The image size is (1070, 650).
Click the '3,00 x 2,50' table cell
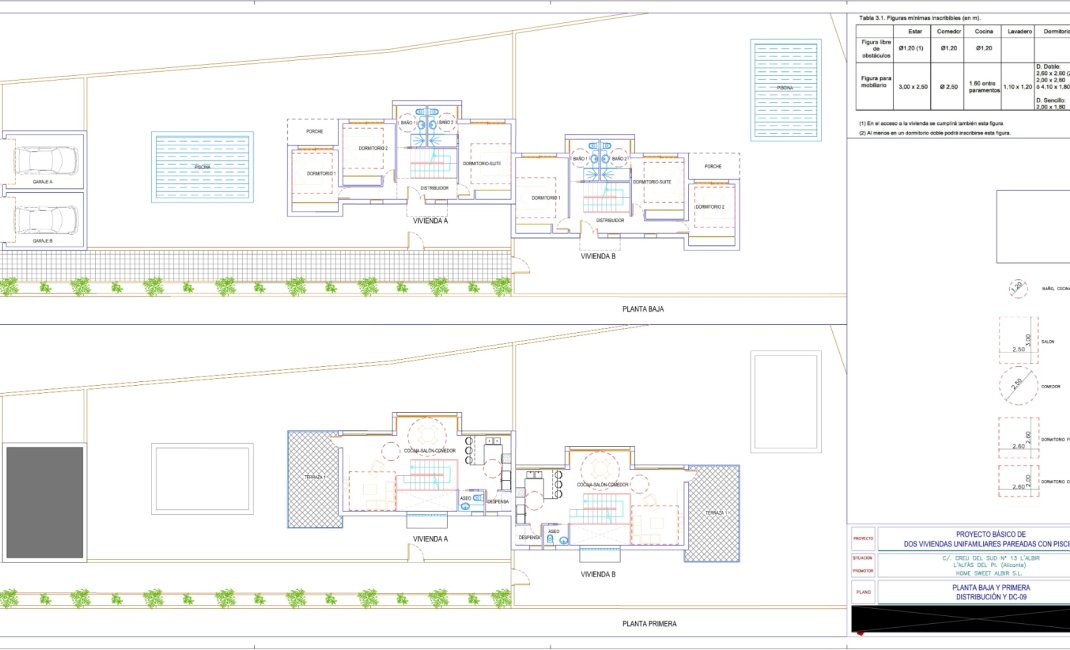pyautogui.click(x=913, y=87)
